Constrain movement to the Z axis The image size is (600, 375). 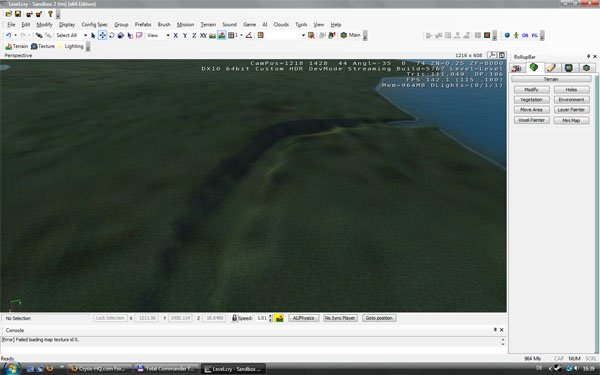[194, 35]
